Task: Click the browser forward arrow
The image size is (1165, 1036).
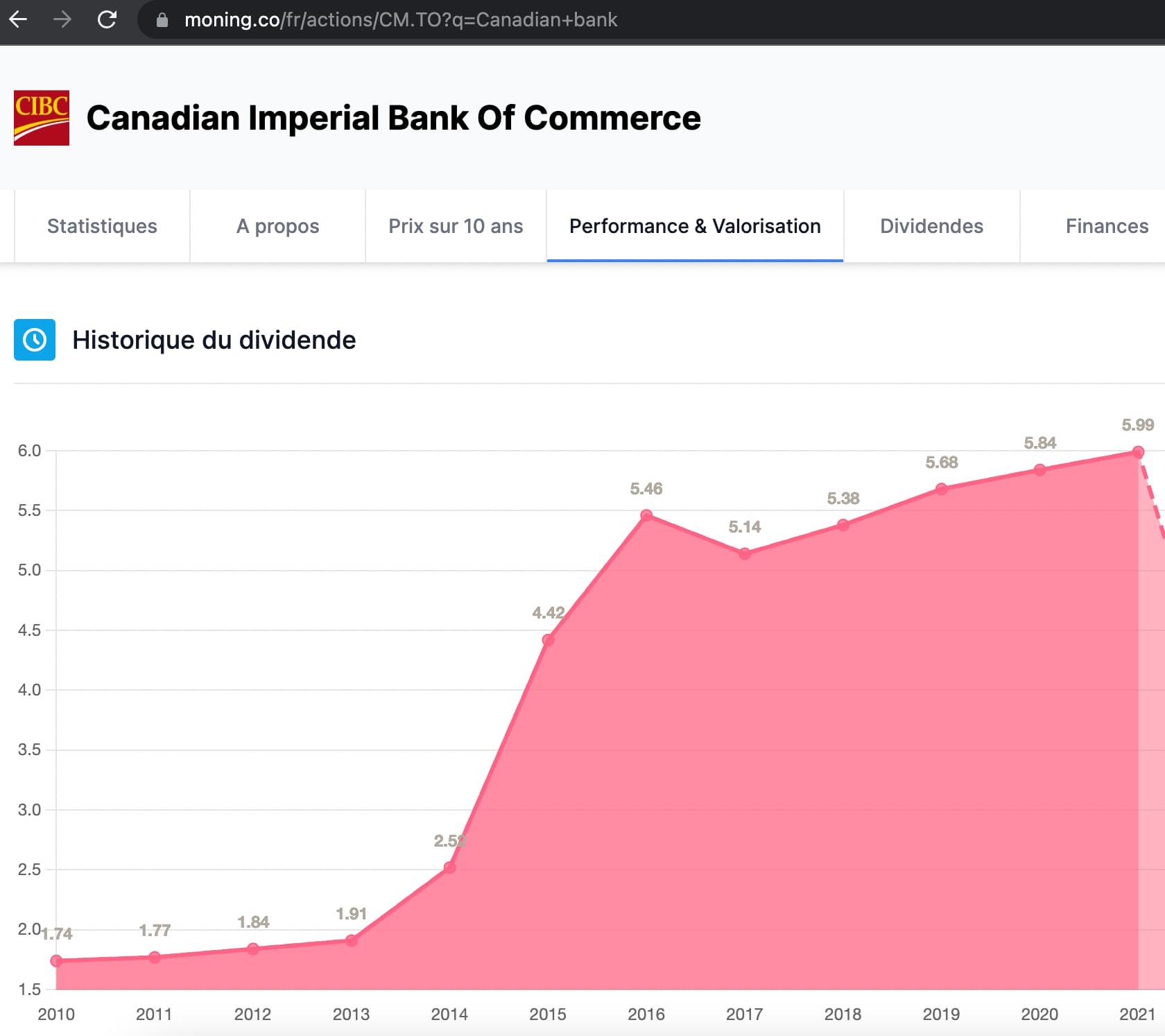Action: point(62,19)
